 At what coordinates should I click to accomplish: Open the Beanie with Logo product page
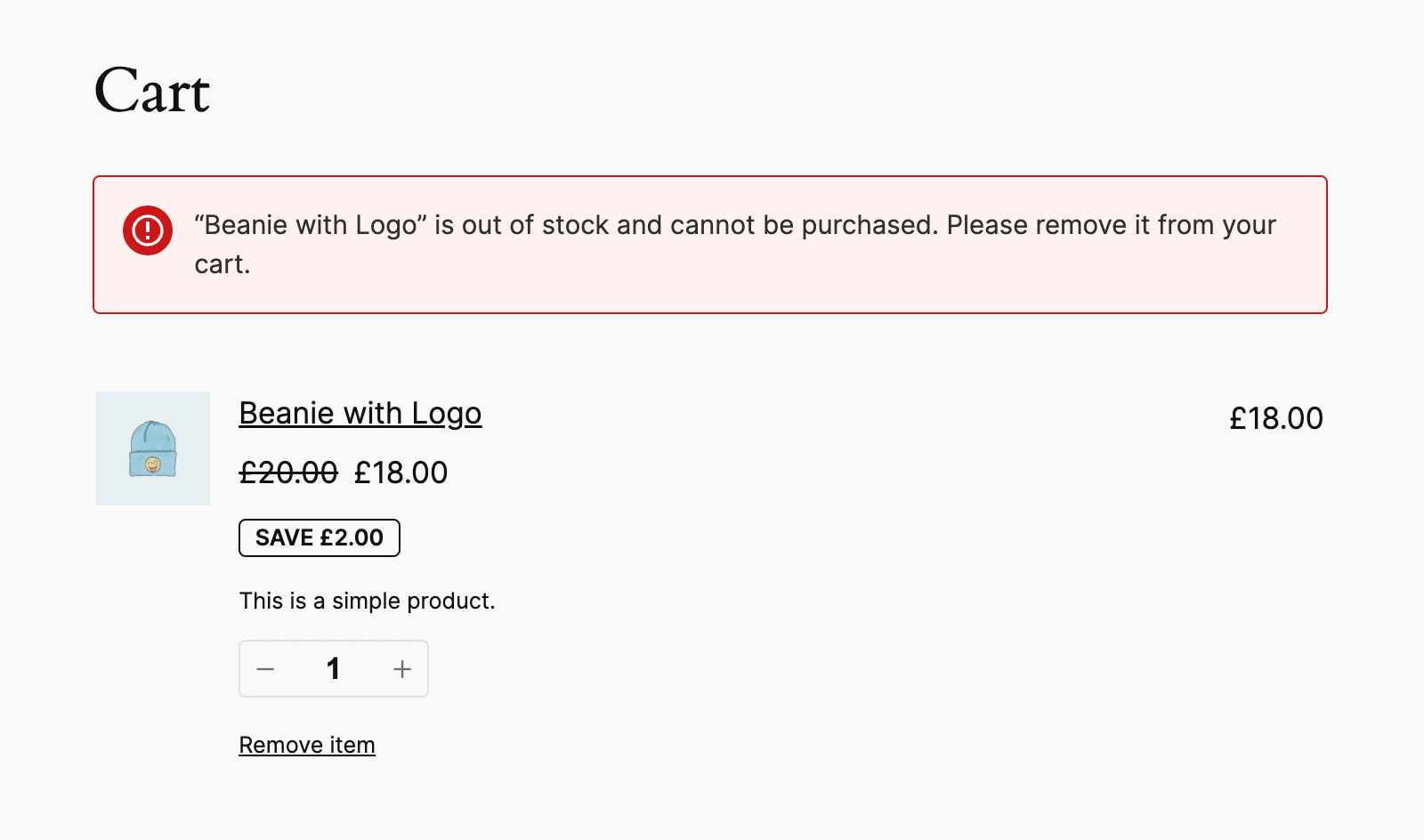click(360, 413)
